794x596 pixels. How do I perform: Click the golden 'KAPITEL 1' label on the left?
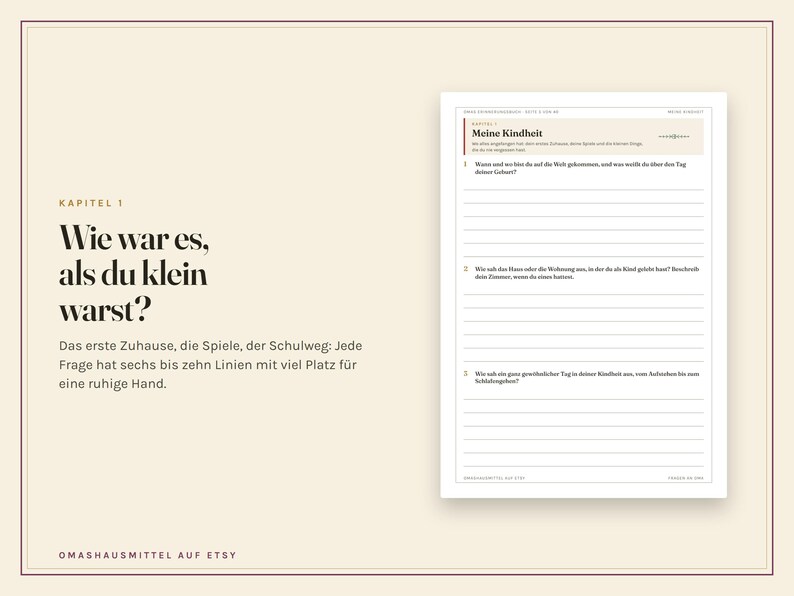[x=91, y=203]
